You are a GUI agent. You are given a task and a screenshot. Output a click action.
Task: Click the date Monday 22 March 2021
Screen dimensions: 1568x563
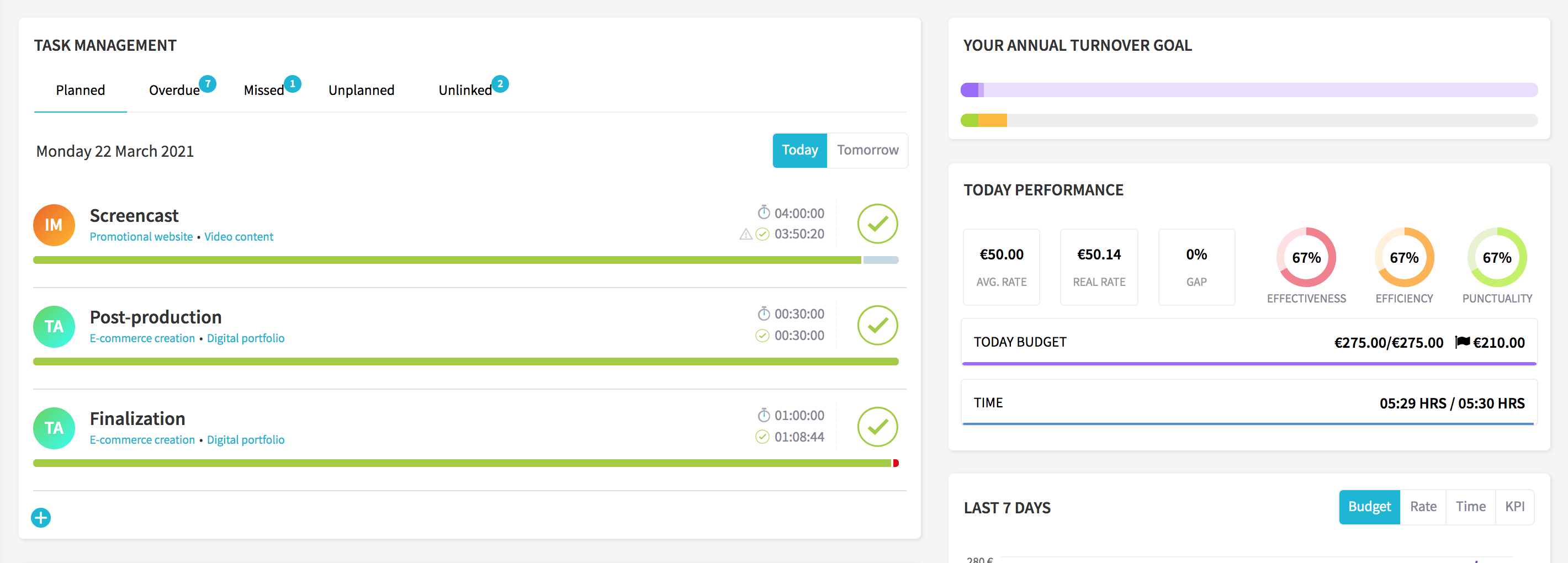click(x=115, y=152)
